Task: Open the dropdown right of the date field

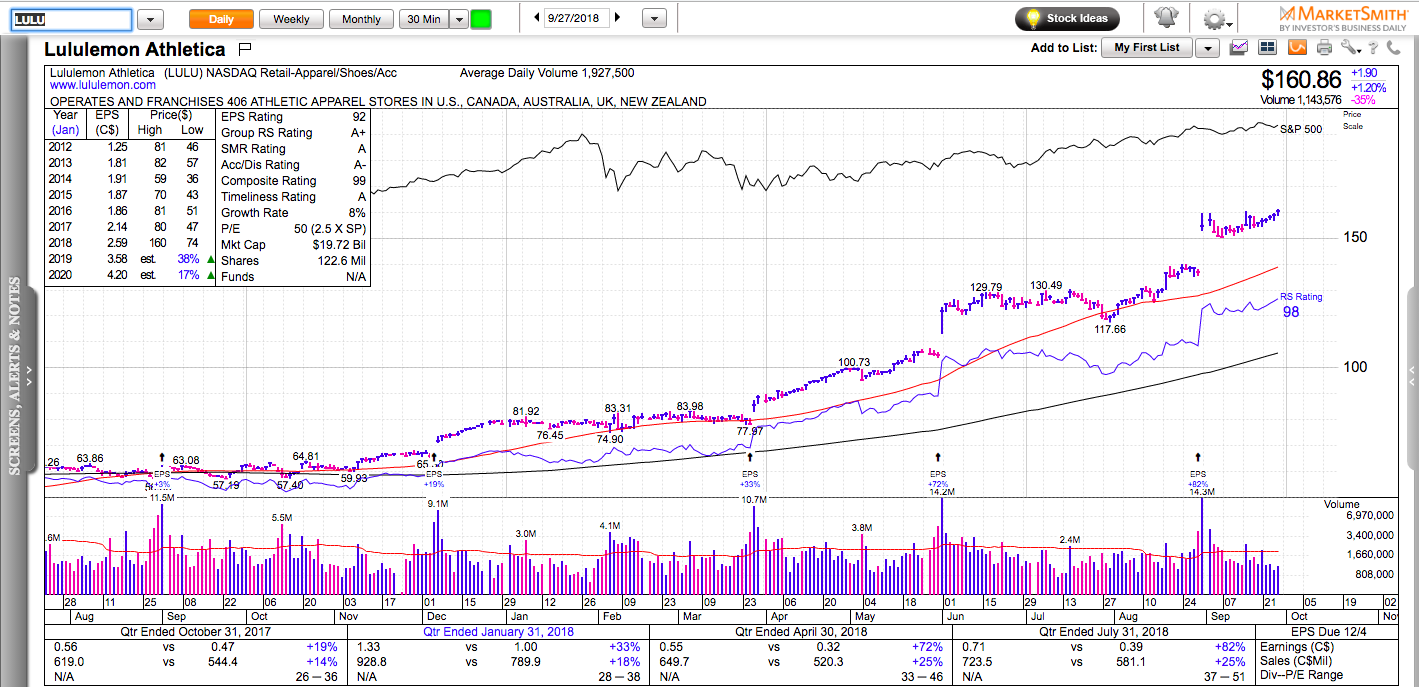Action: [x=654, y=18]
